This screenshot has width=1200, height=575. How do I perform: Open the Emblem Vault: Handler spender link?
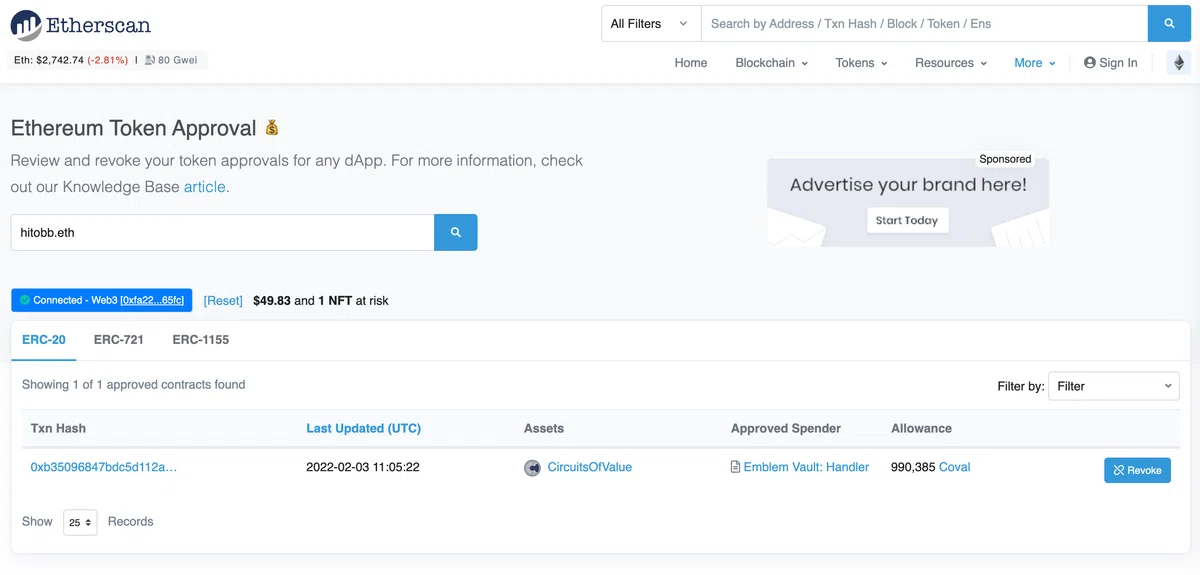806,467
